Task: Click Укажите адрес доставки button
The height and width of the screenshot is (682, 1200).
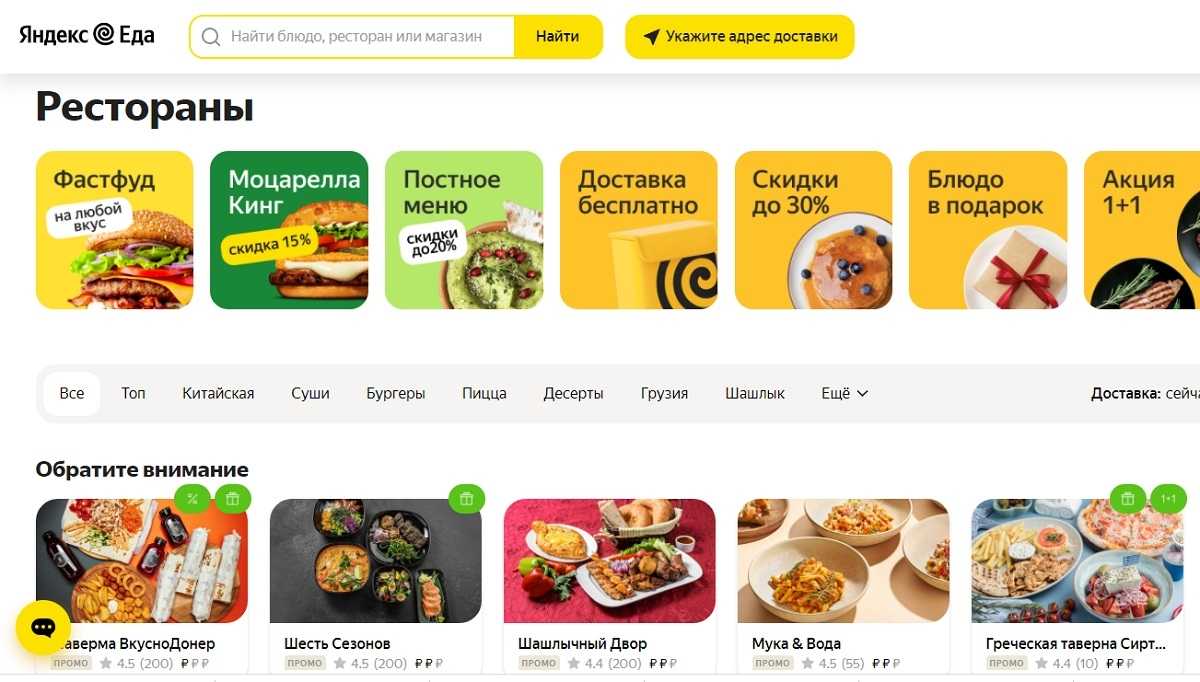Action: pyautogui.click(x=740, y=37)
